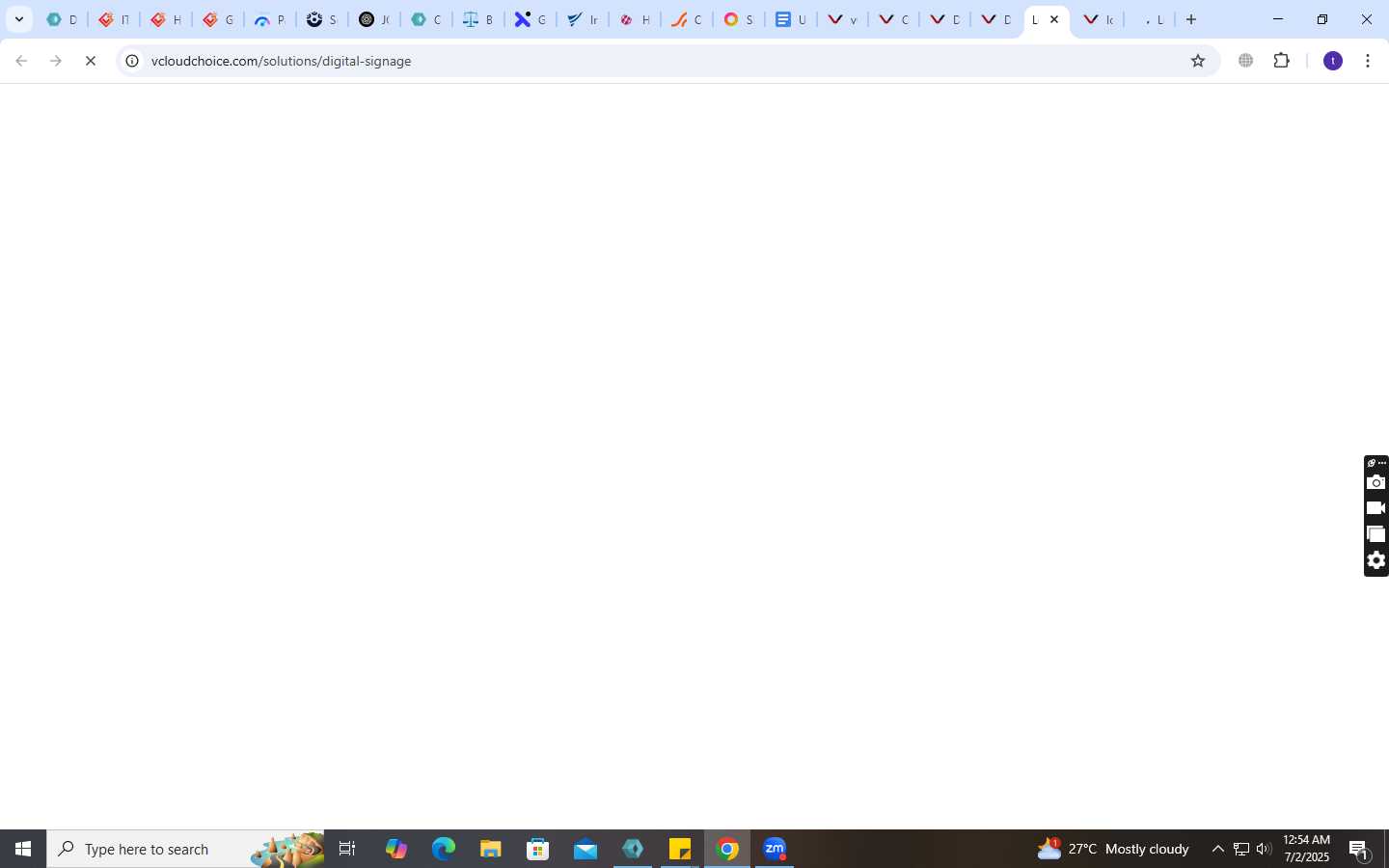Open the capture gallery stacked-windows icon
The height and width of the screenshot is (868, 1389).
tap(1376, 534)
